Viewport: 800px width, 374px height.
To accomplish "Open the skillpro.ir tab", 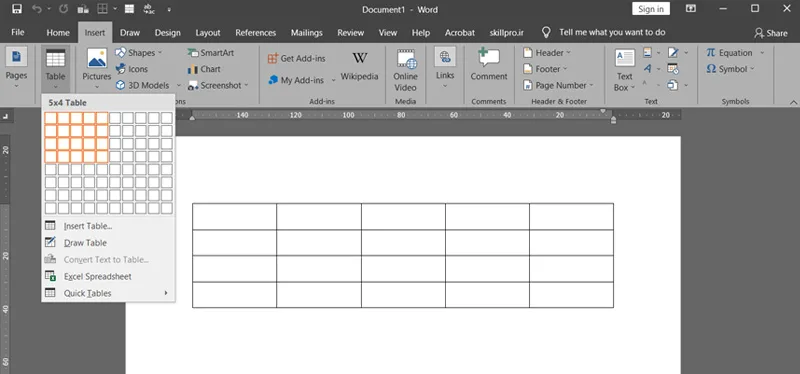I will click(506, 32).
